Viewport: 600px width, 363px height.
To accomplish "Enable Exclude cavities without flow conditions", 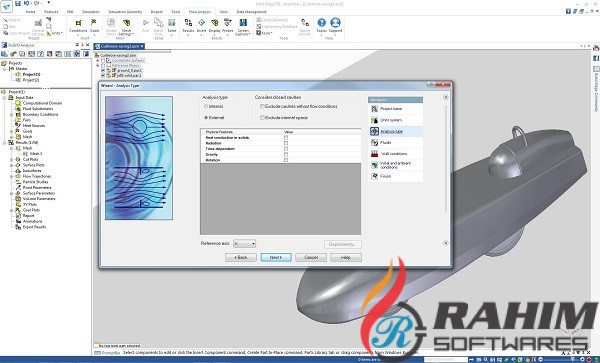I will coord(262,106).
